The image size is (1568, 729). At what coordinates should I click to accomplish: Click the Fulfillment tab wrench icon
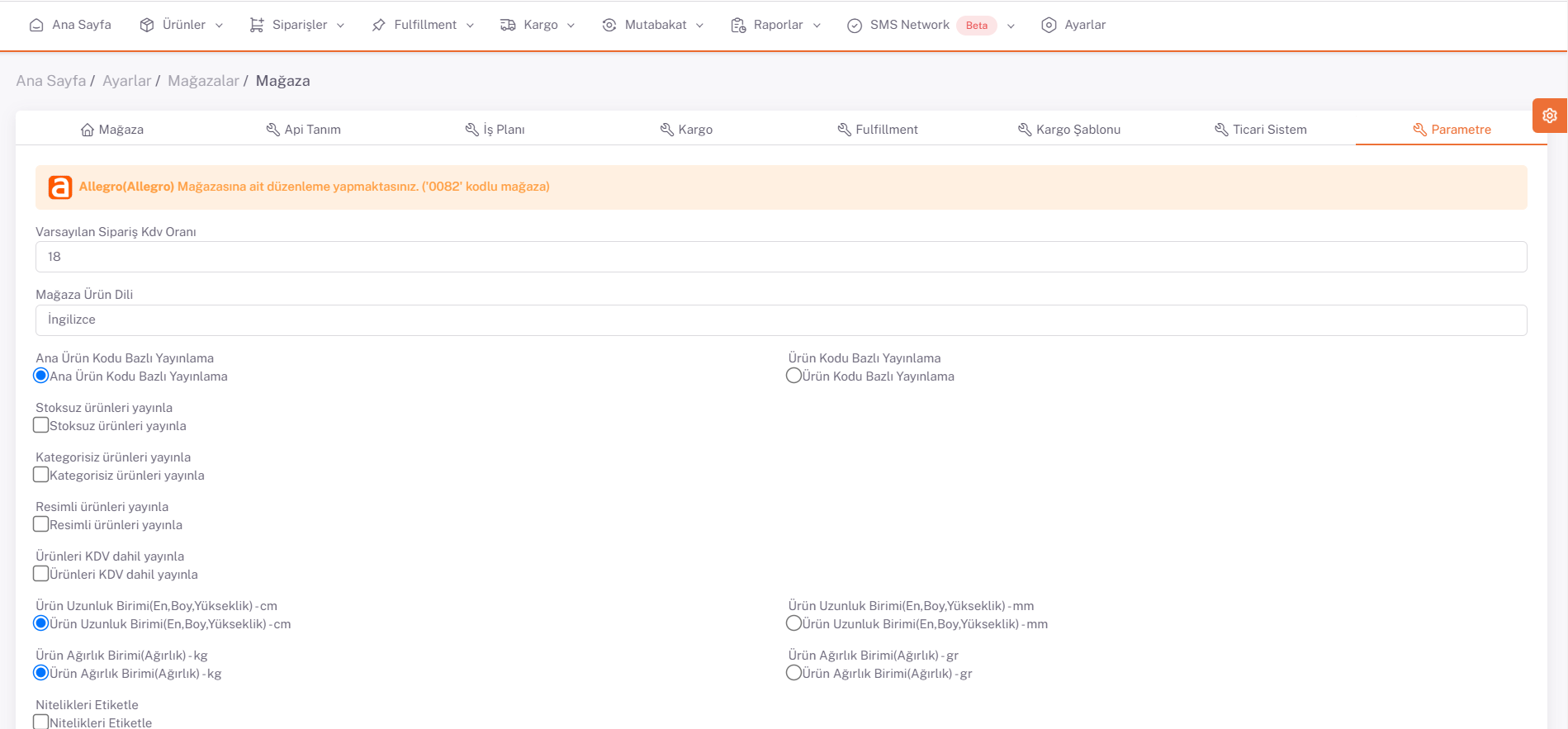844,130
